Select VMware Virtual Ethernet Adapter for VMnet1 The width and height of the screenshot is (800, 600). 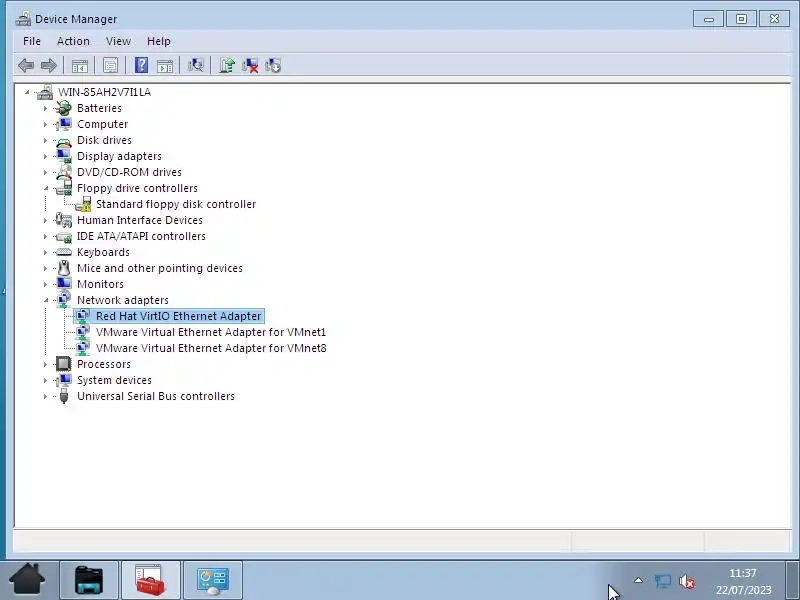[x=211, y=332]
